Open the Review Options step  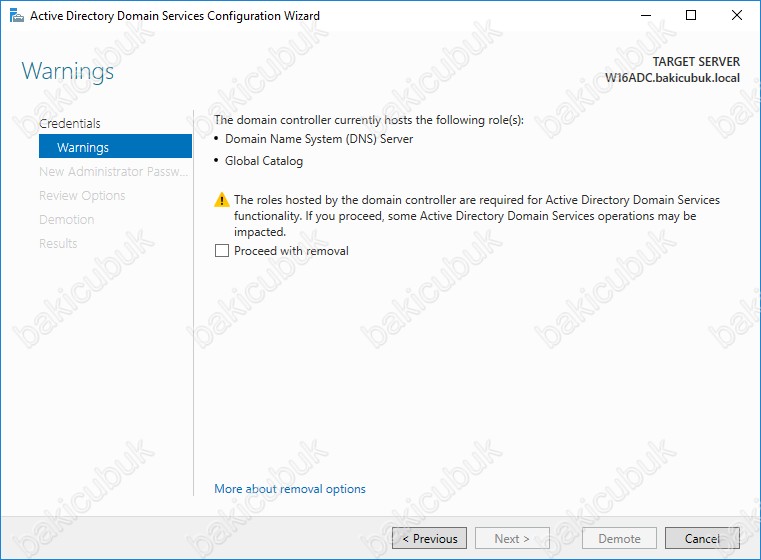pyautogui.click(x=82, y=195)
